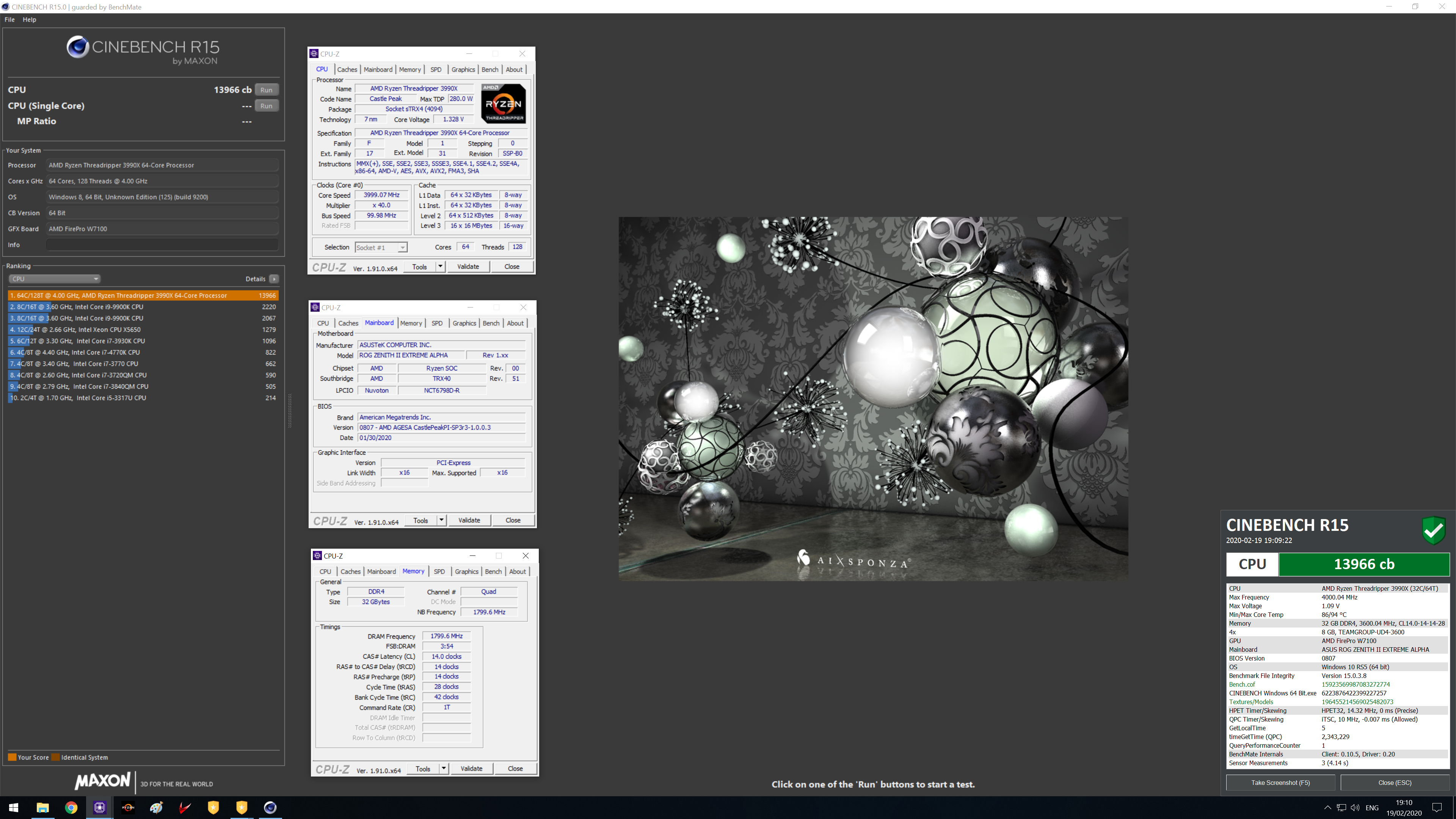Open the taskbar clock showing 19:10
Screen dimensions: 1456x819
[x=1404, y=807]
